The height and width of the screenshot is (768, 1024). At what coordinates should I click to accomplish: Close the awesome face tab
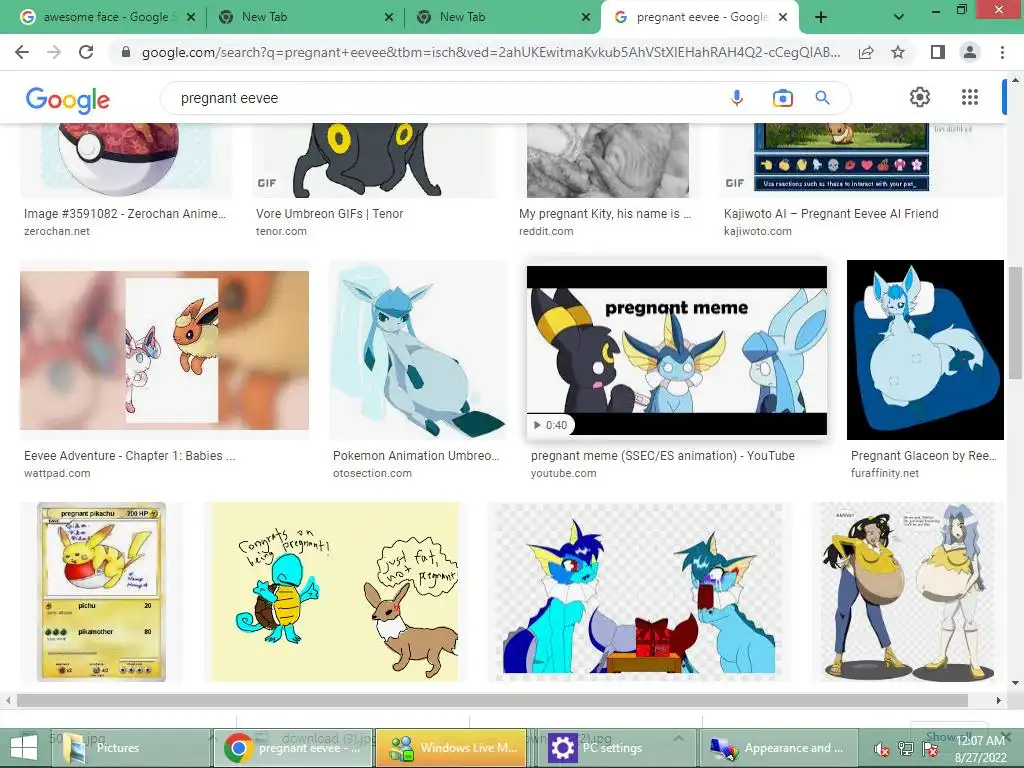[x=191, y=17]
